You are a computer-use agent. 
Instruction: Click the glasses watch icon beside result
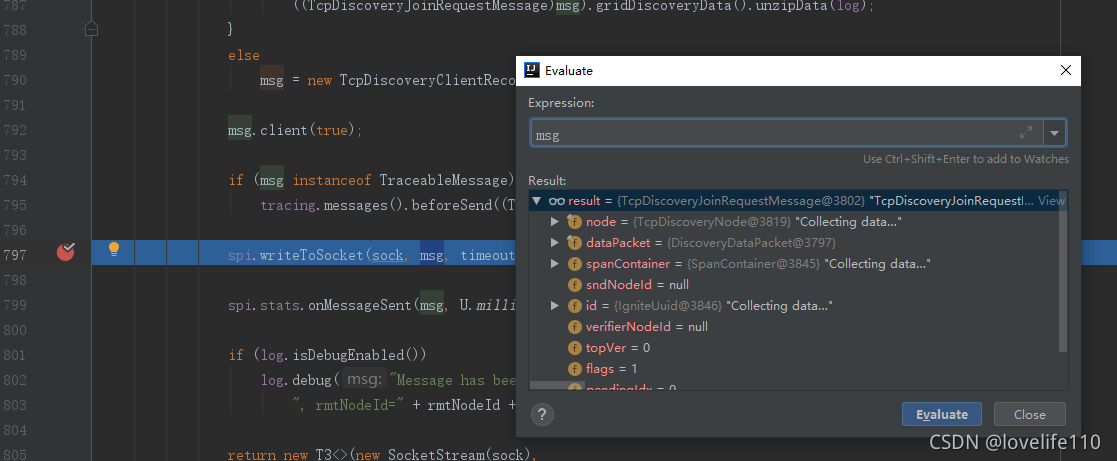point(557,201)
